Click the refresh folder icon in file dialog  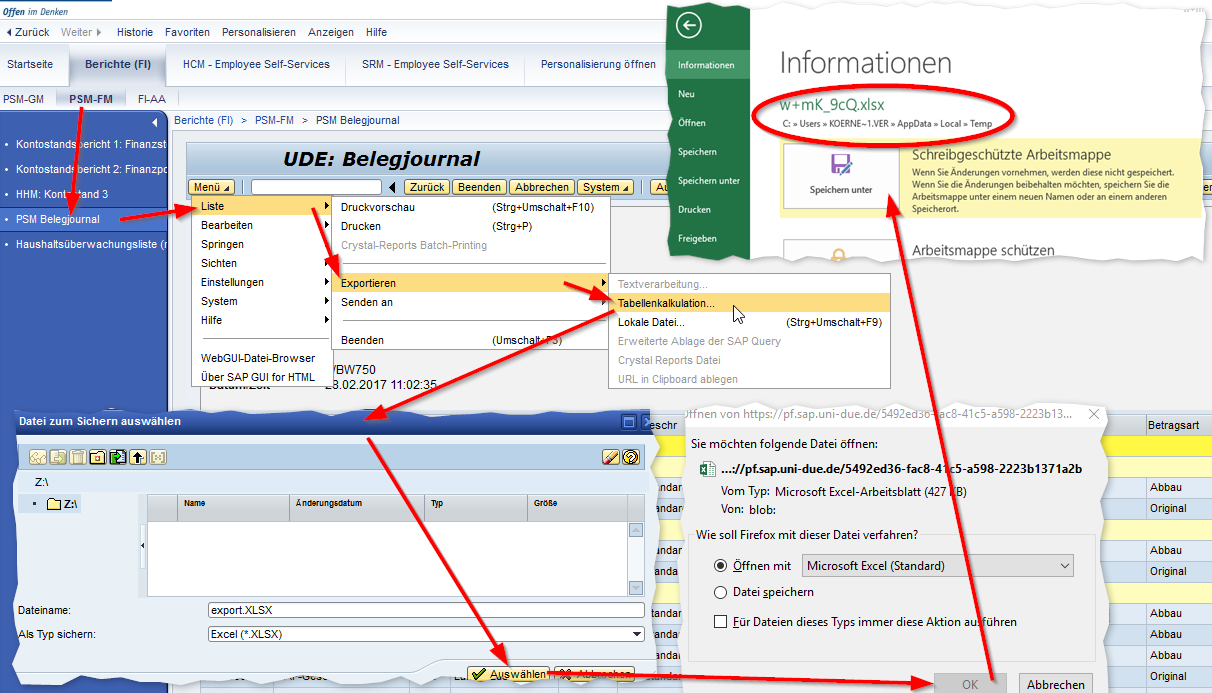pos(118,457)
